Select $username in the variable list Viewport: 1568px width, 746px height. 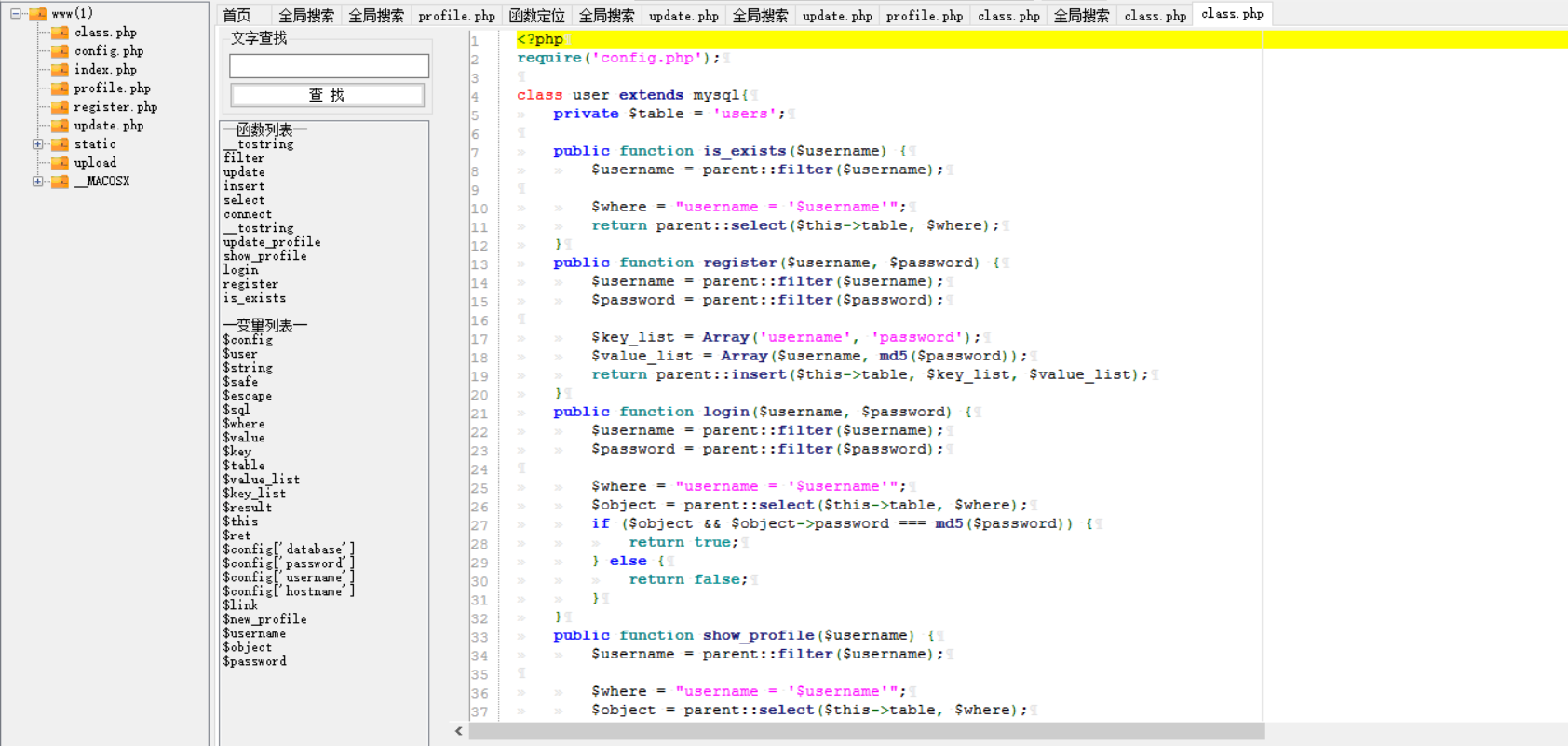coord(254,633)
